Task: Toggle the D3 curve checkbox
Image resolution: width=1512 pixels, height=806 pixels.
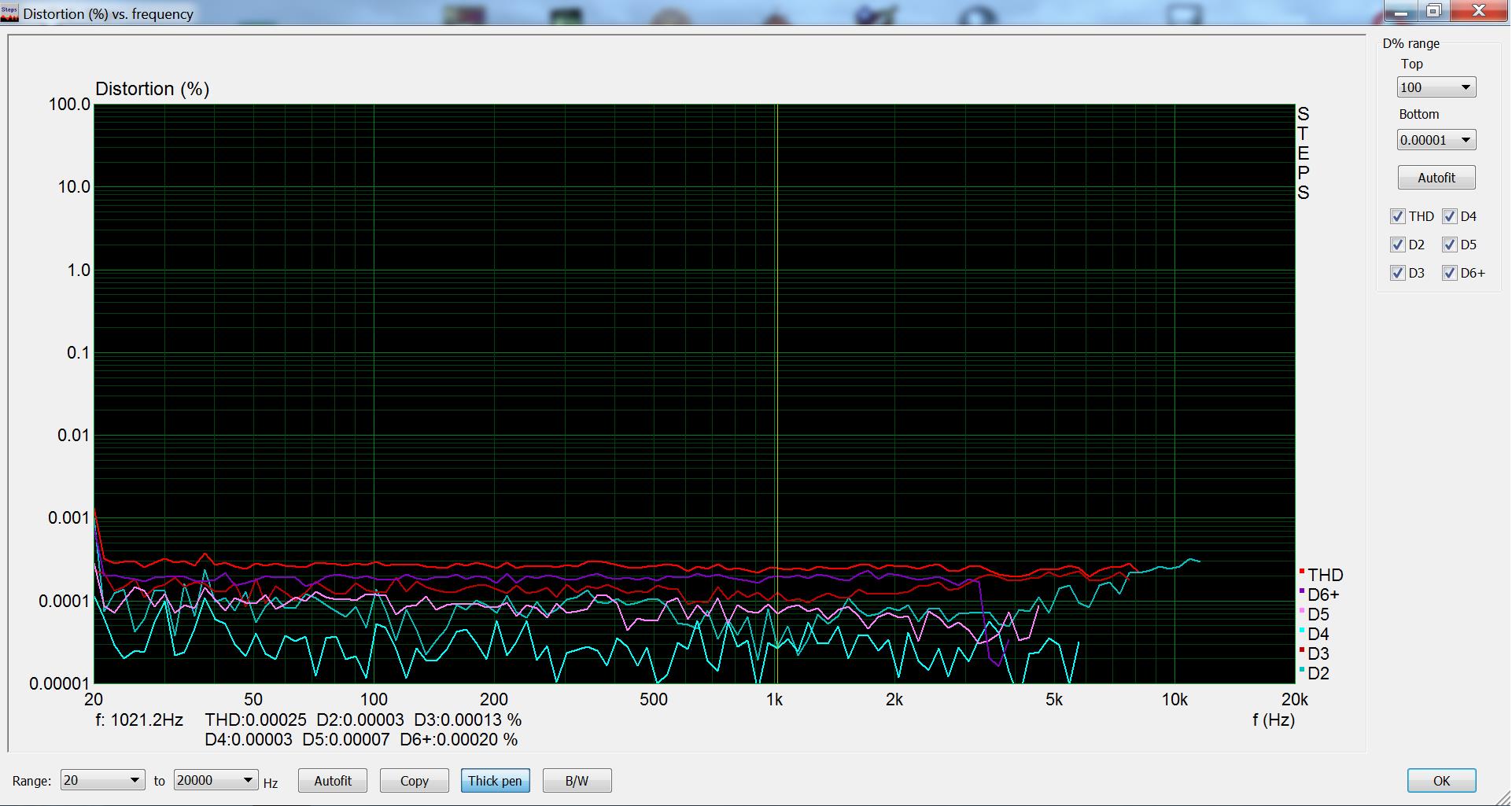Action: [x=1397, y=273]
